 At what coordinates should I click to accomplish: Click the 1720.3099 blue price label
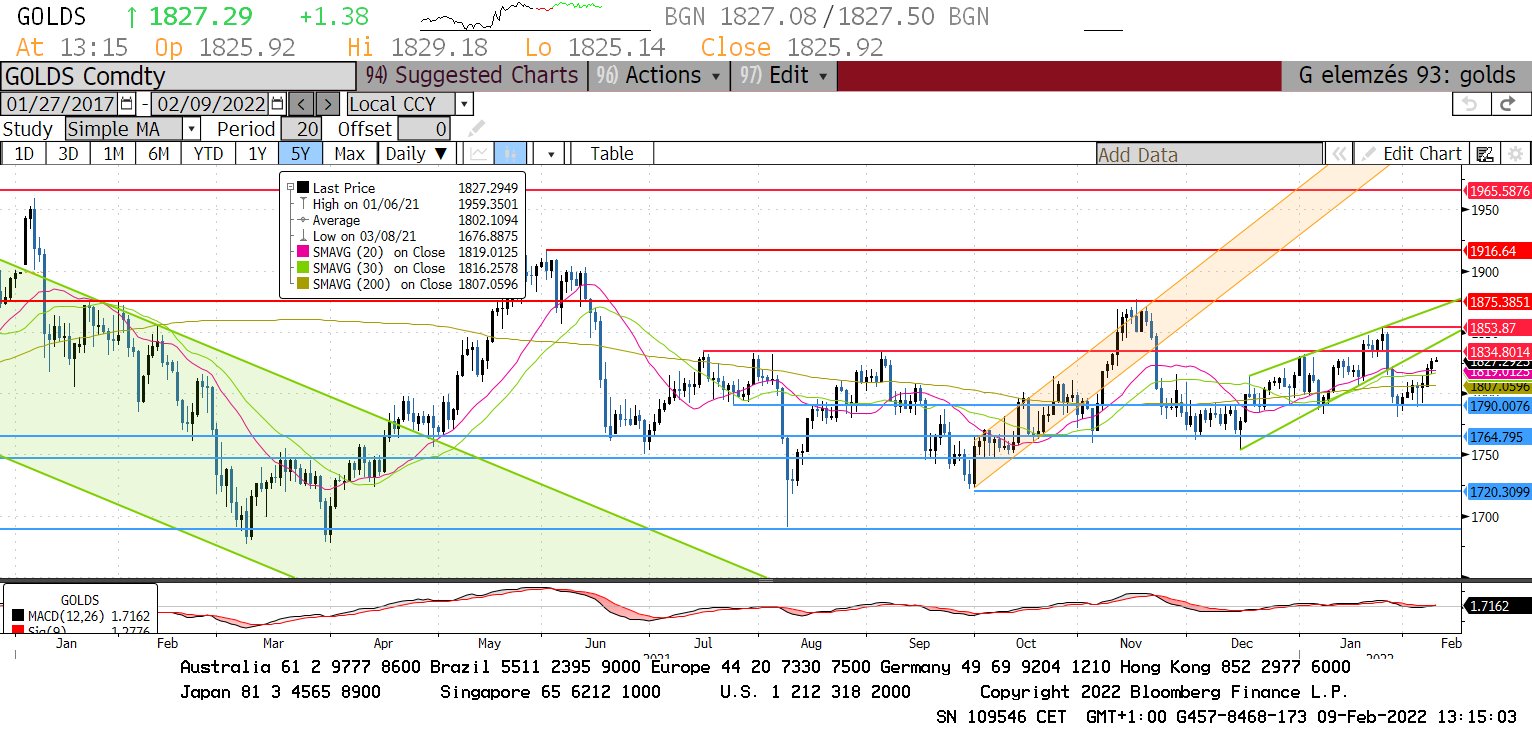point(1497,491)
